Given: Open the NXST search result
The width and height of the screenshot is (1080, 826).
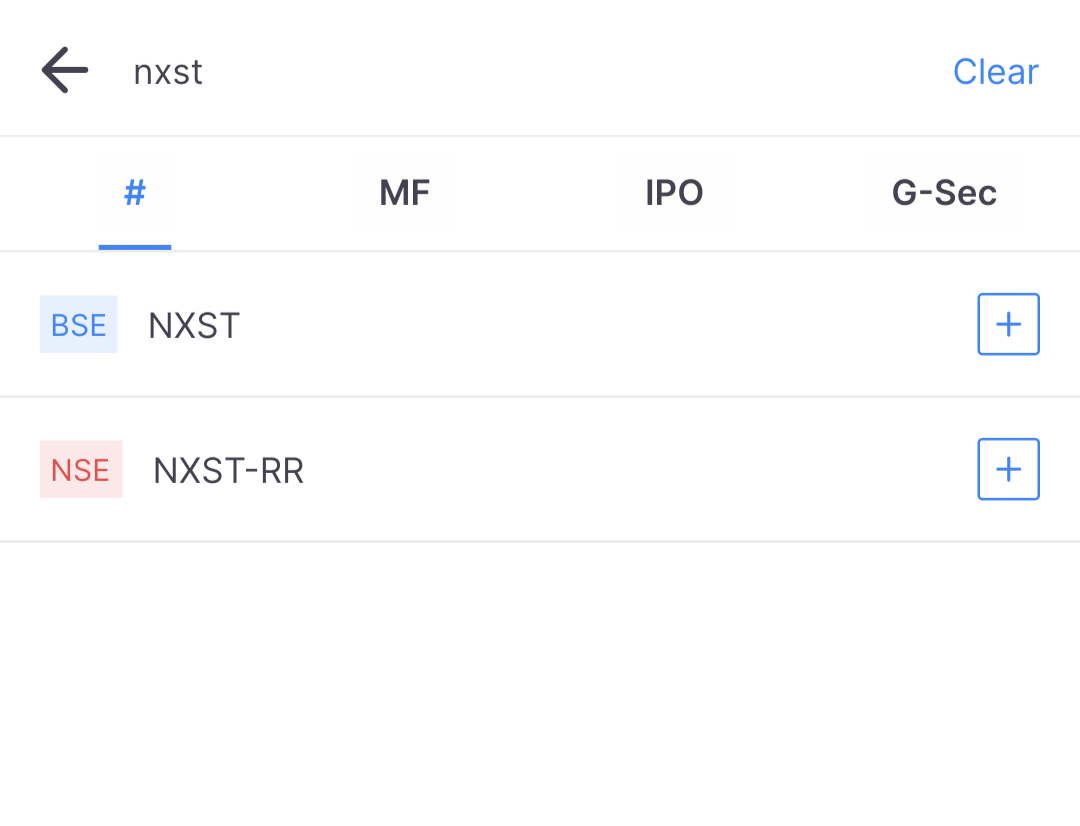Looking at the screenshot, I should [540, 324].
